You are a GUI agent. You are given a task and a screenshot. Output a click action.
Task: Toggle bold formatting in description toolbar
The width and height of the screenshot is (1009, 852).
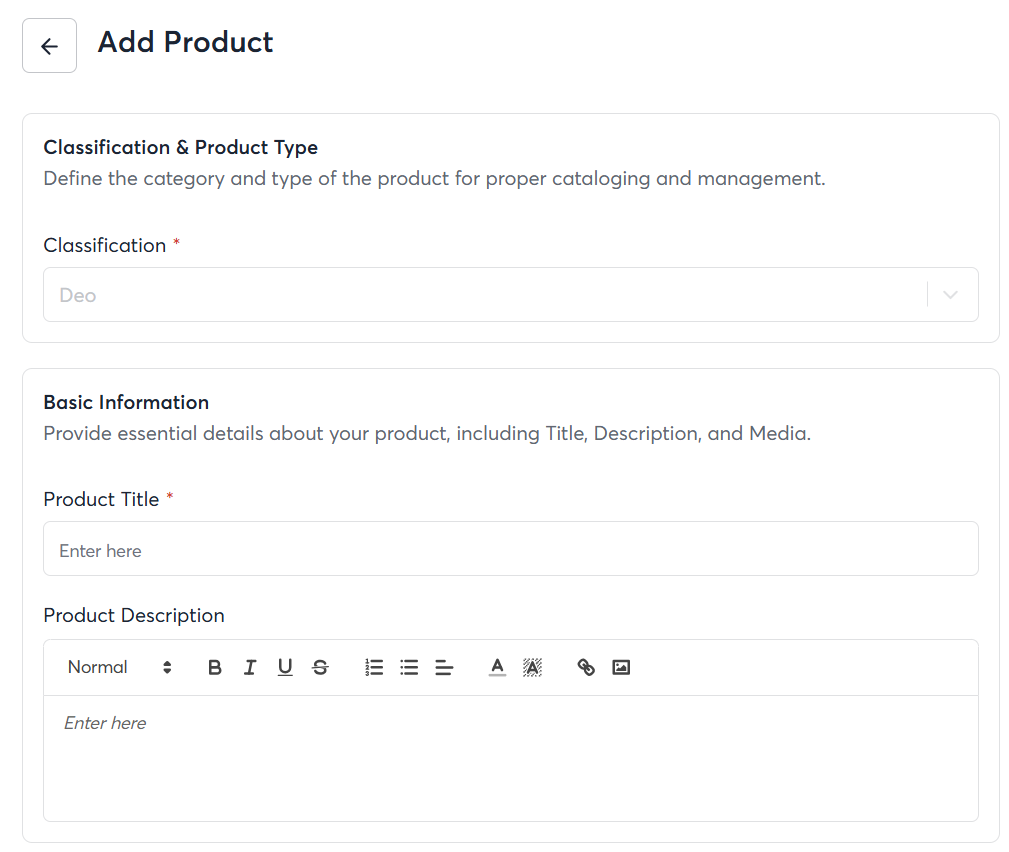tap(214, 667)
